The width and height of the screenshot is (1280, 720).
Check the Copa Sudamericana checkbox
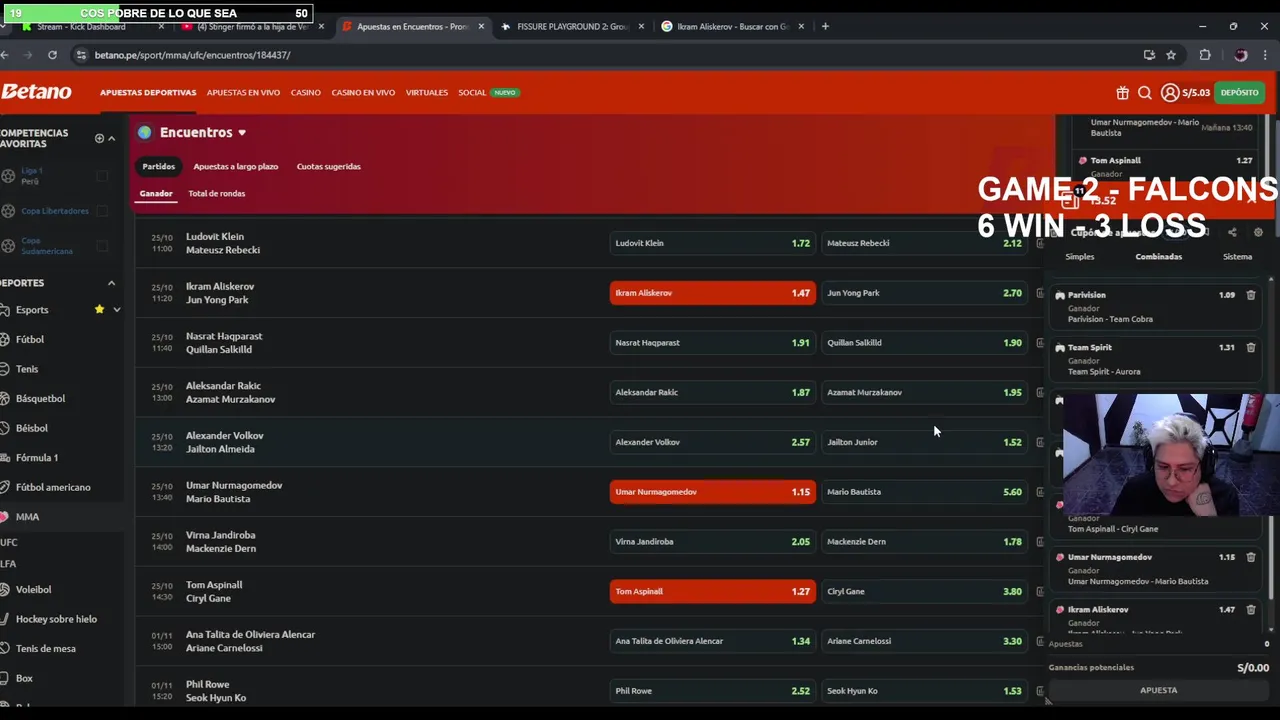pyautogui.click(x=102, y=246)
